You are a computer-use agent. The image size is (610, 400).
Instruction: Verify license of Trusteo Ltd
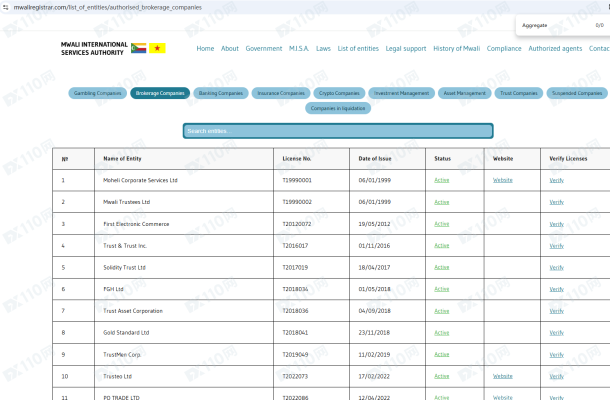(x=556, y=376)
